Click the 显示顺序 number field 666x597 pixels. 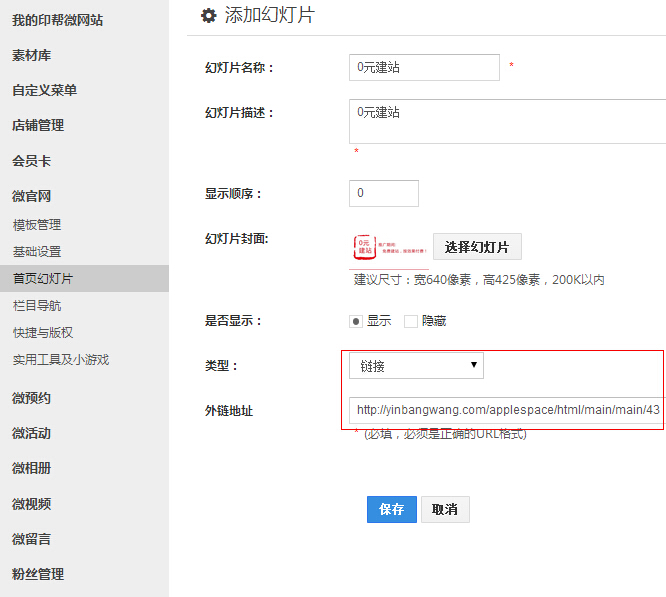(x=383, y=193)
